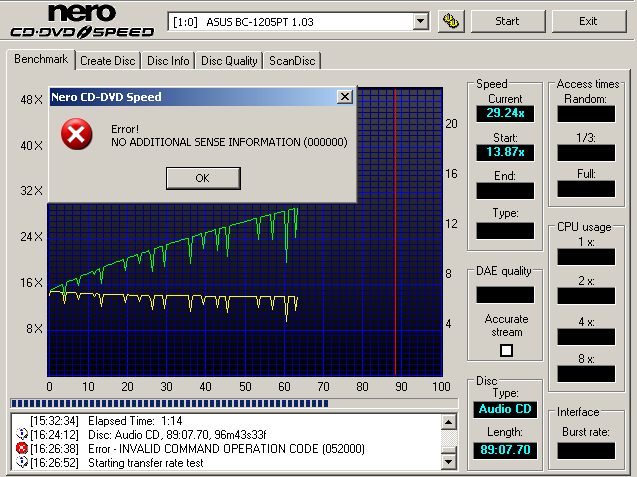The height and width of the screenshot is (477, 637).
Task: Click the log scrollbar down arrow
Action: click(x=449, y=462)
